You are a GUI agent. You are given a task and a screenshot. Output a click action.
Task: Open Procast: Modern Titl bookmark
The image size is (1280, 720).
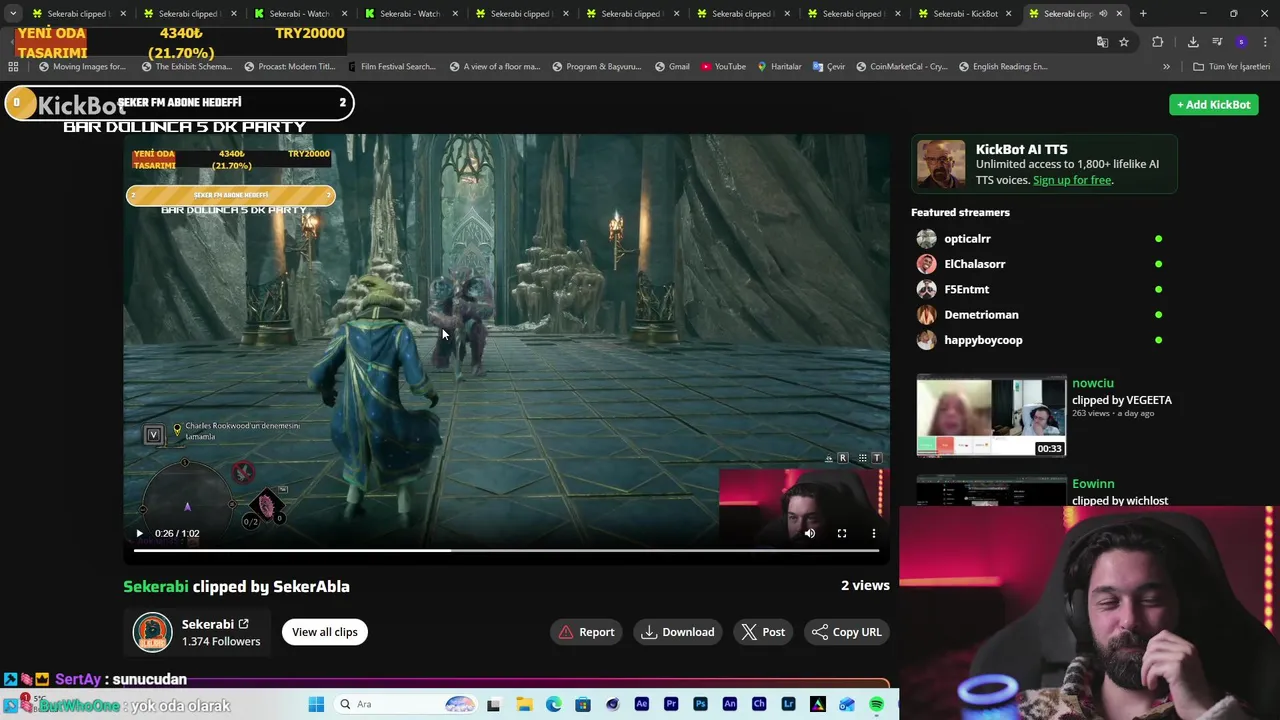(x=290, y=67)
